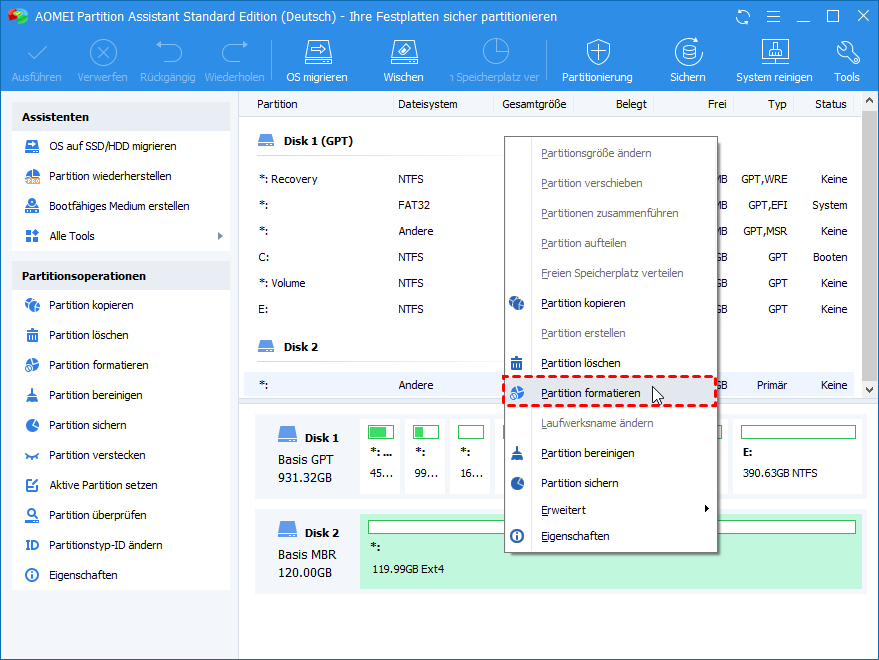
Task: Expand Erweitert submenu in context menu
Action: (610, 510)
